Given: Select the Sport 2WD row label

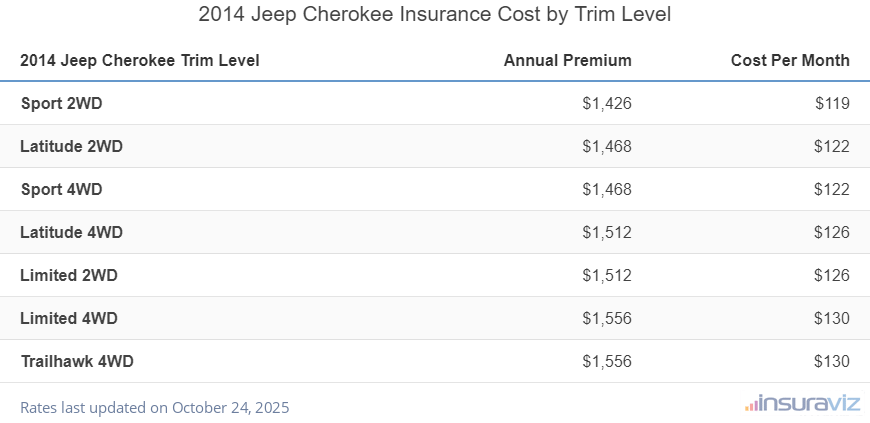Looking at the screenshot, I should (x=61, y=103).
